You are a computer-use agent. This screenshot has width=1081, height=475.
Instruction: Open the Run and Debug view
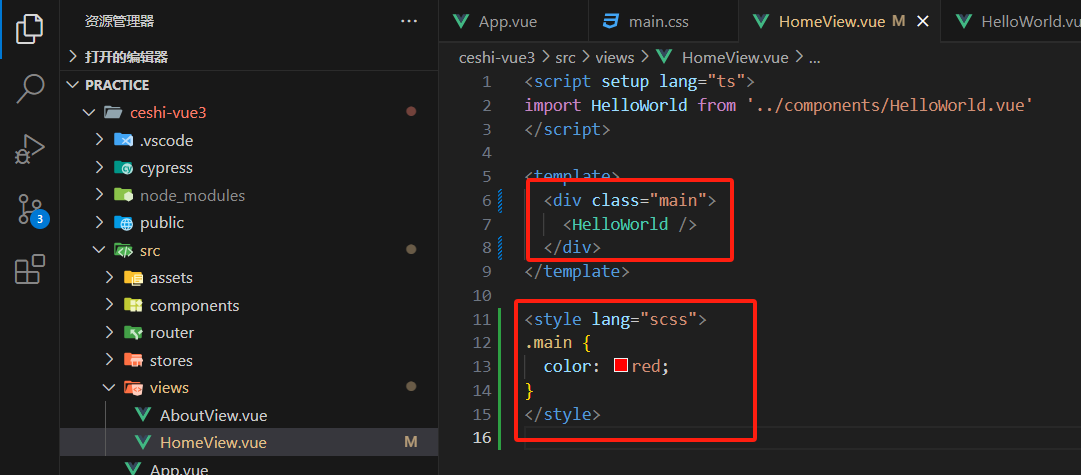click(x=30, y=149)
